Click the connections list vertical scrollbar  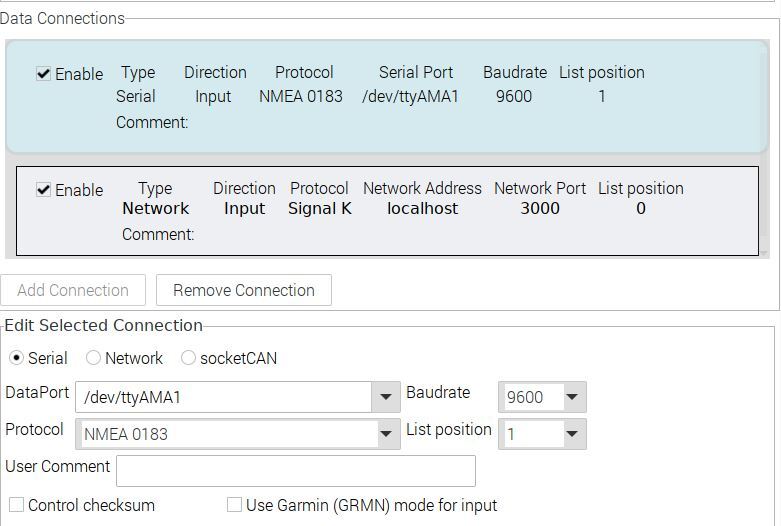click(765, 149)
